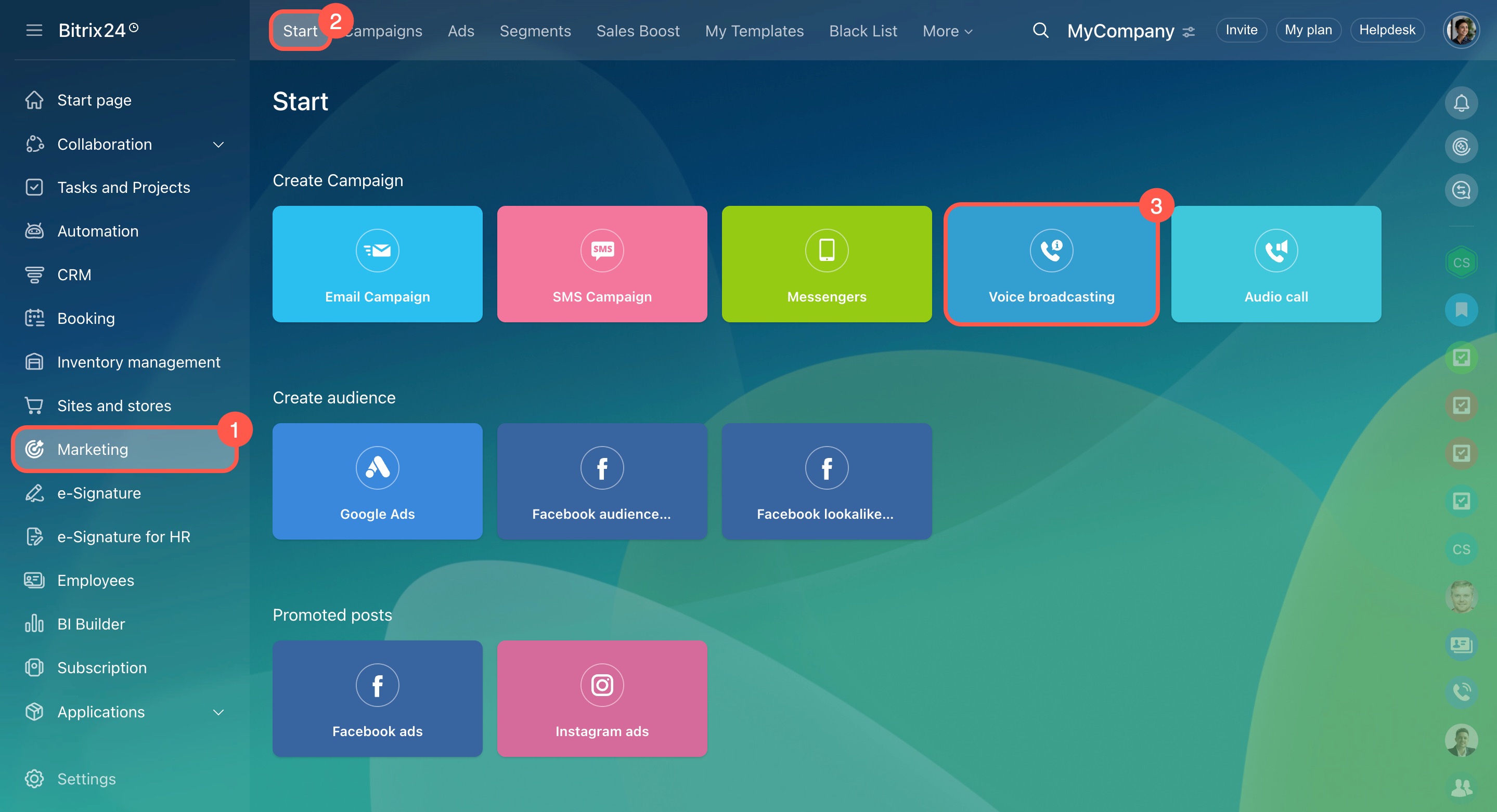Image resolution: width=1497 pixels, height=812 pixels.
Task: Click the Voice broadcasting phone icon
Action: (1051, 251)
